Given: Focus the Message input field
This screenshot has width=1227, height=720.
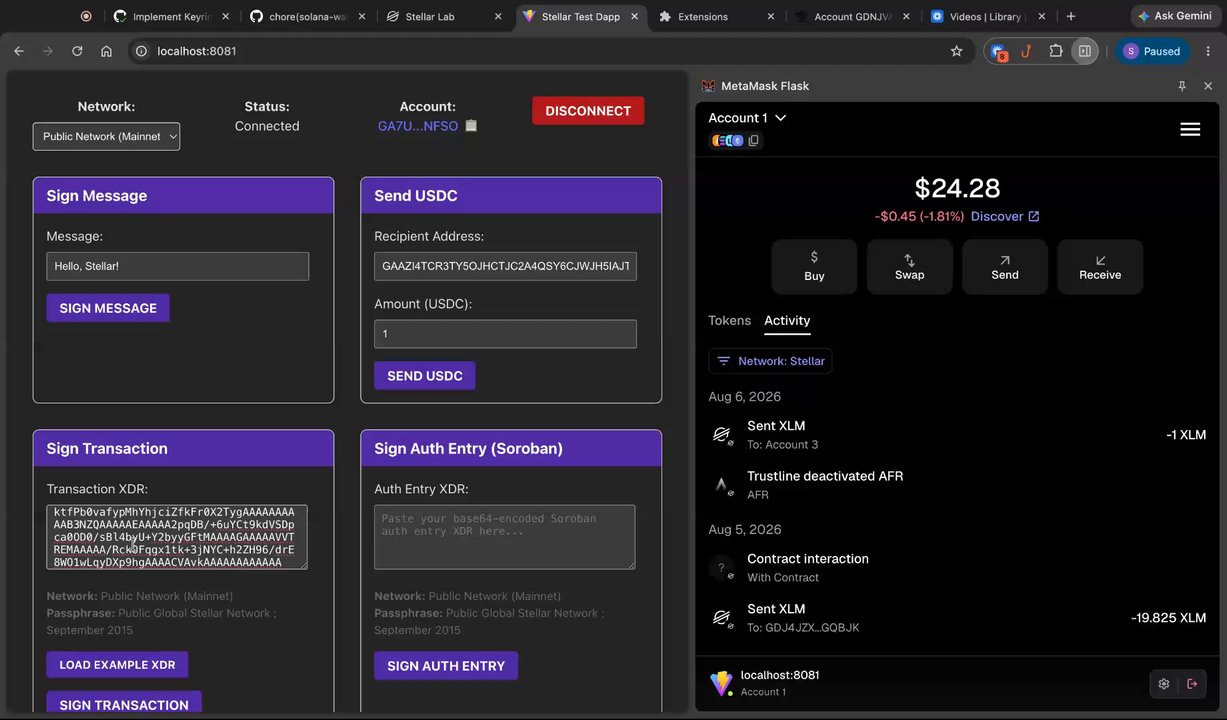Looking at the screenshot, I should click(177, 266).
